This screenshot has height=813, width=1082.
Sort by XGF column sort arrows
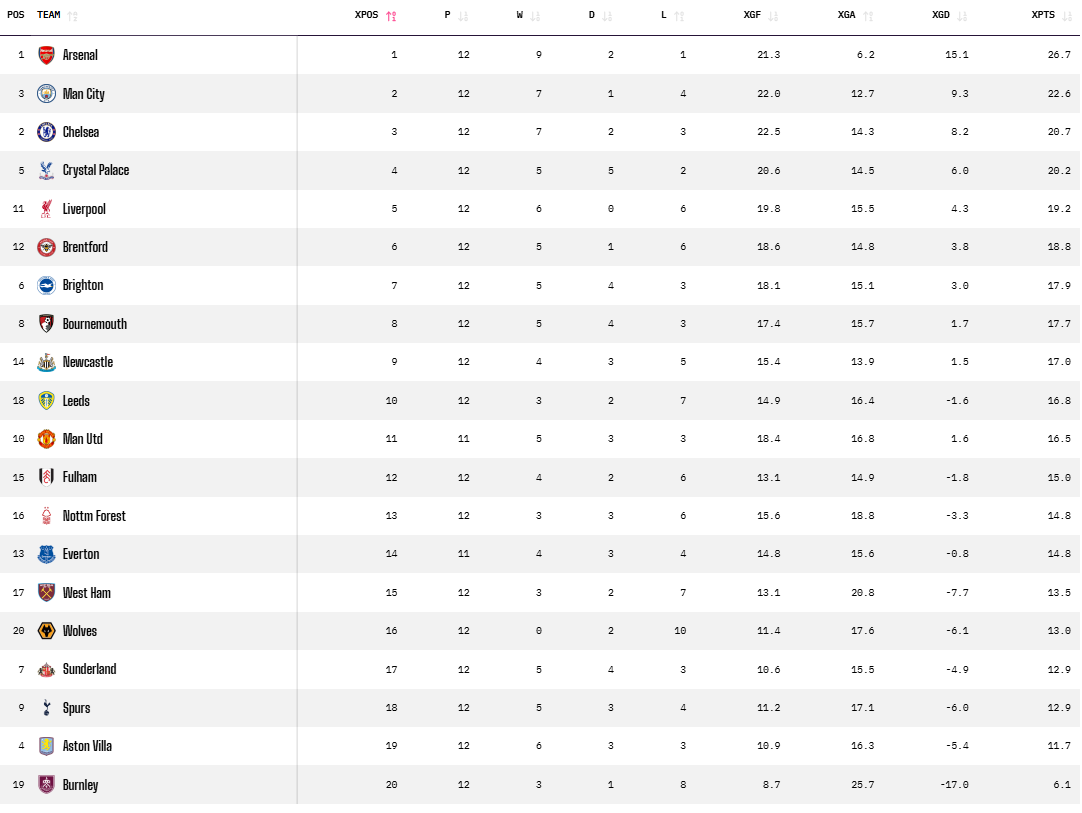point(773,16)
